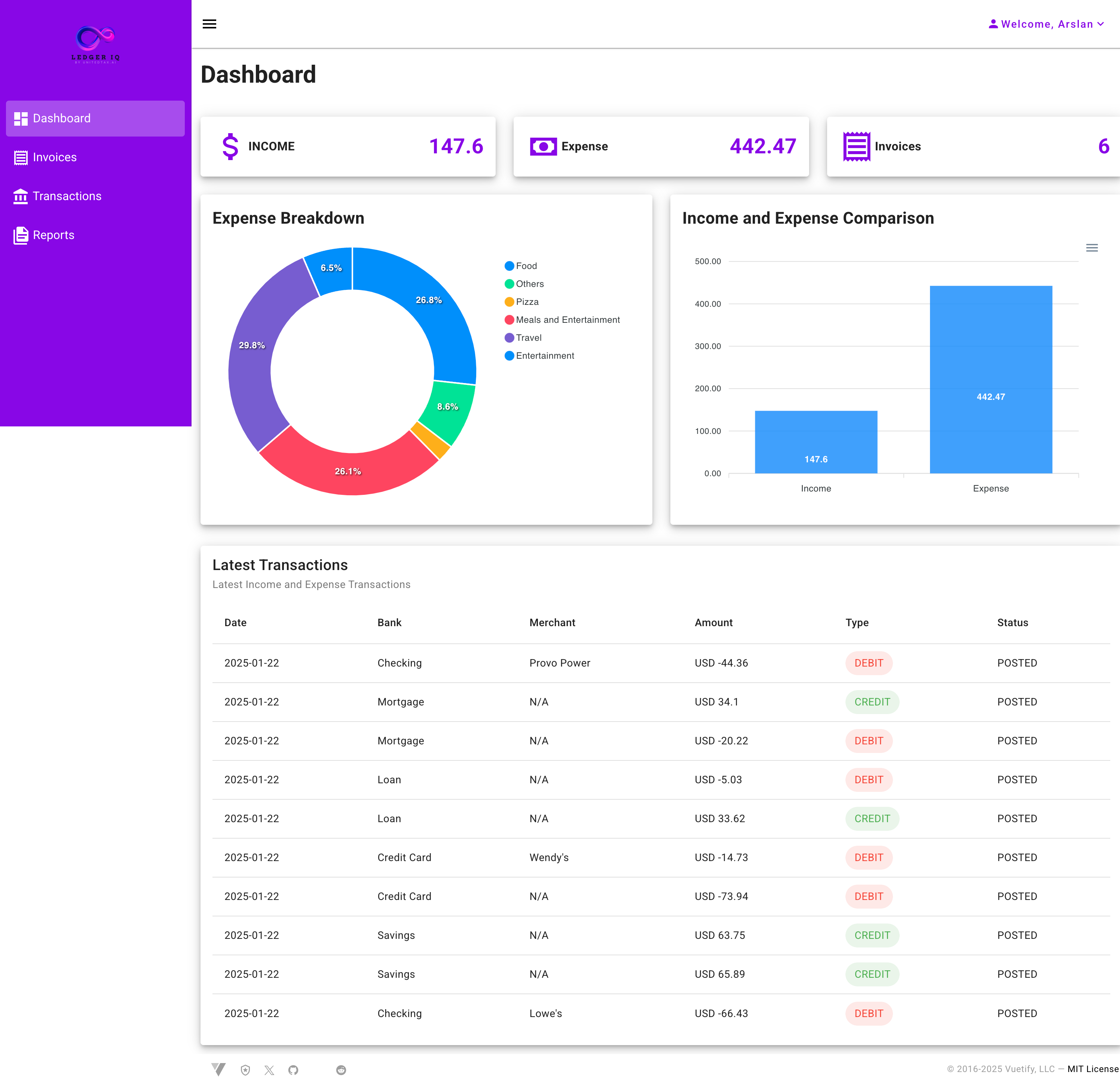Image resolution: width=1120 pixels, height=1084 pixels.
Task: Open the bar chart options menu
Action: (1092, 248)
